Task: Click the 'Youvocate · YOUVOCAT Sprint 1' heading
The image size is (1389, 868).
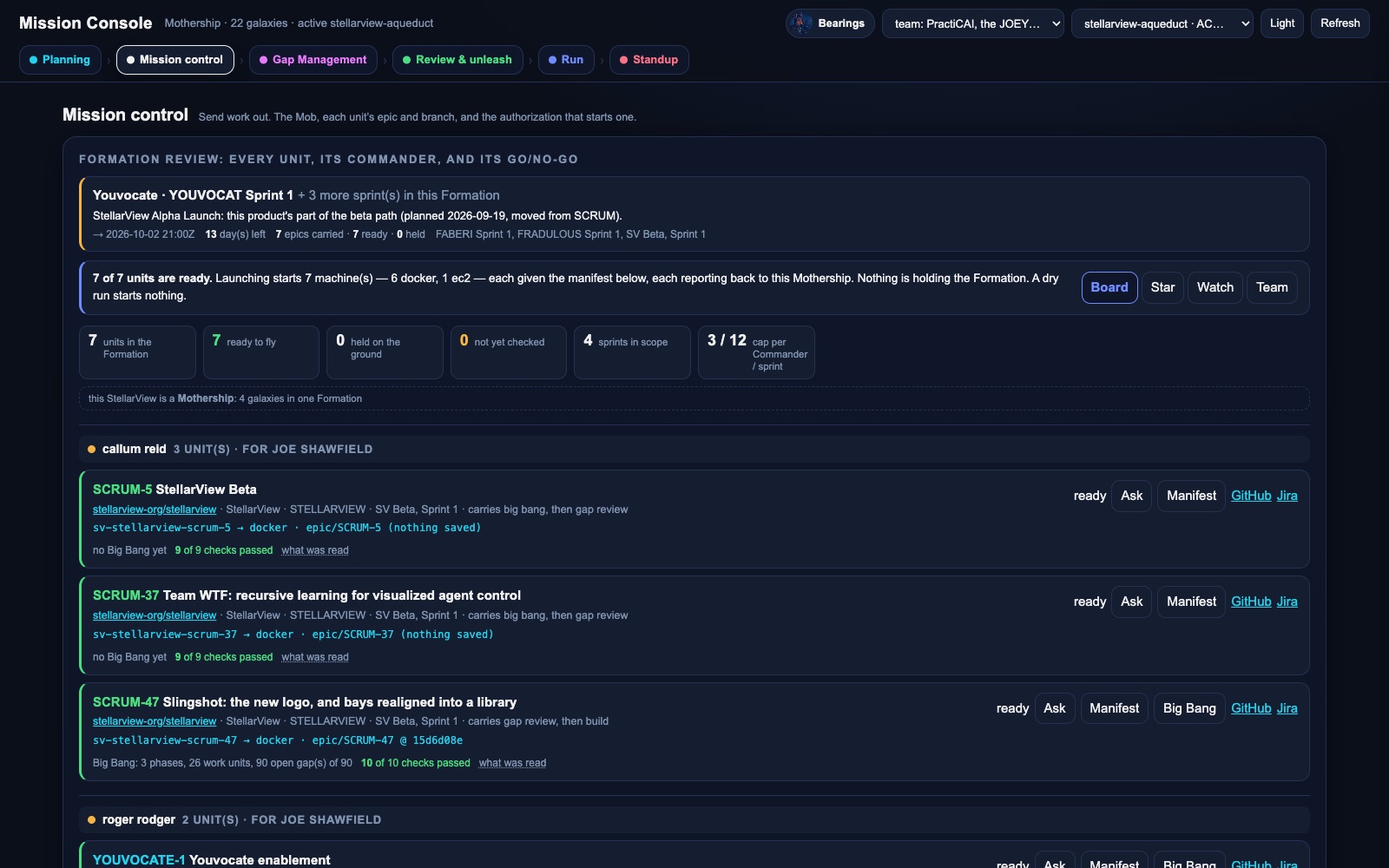Action: tap(193, 195)
